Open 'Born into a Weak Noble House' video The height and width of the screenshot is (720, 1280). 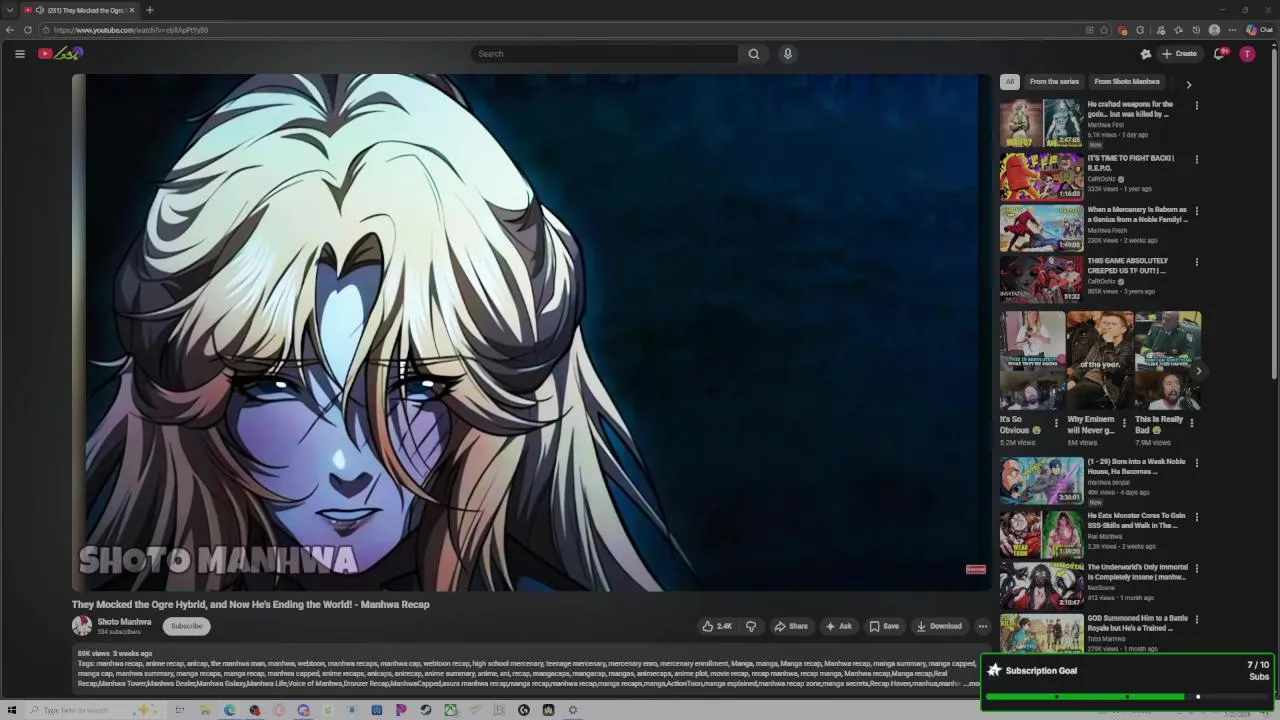tap(1041, 480)
